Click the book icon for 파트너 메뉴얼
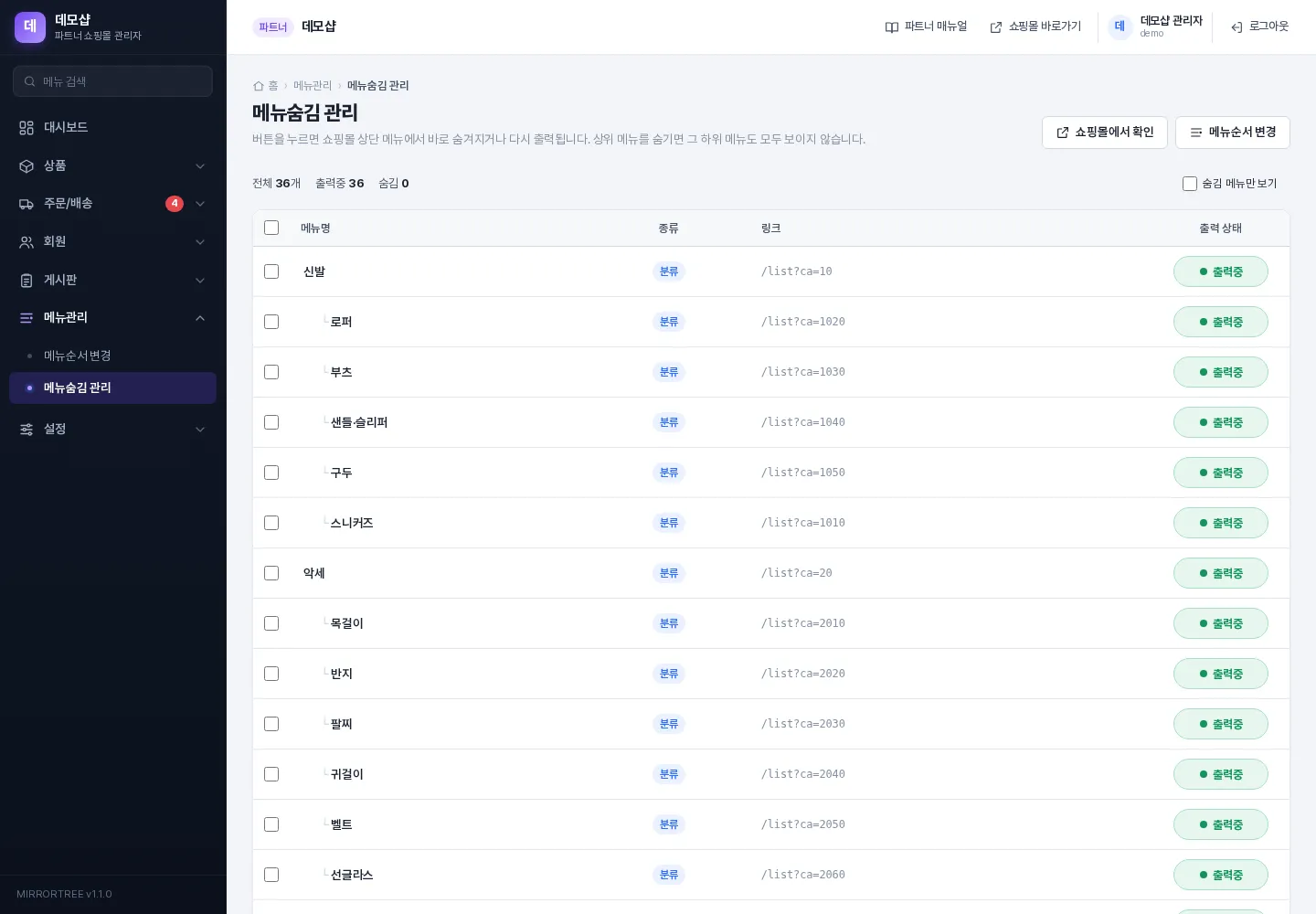Screen dimensions: 1316x914 coord(892,27)
